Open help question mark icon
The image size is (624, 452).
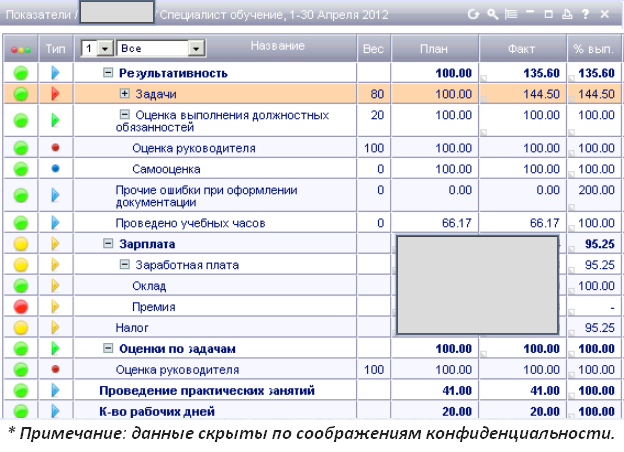pyautogui.click(x=585, y=14)
